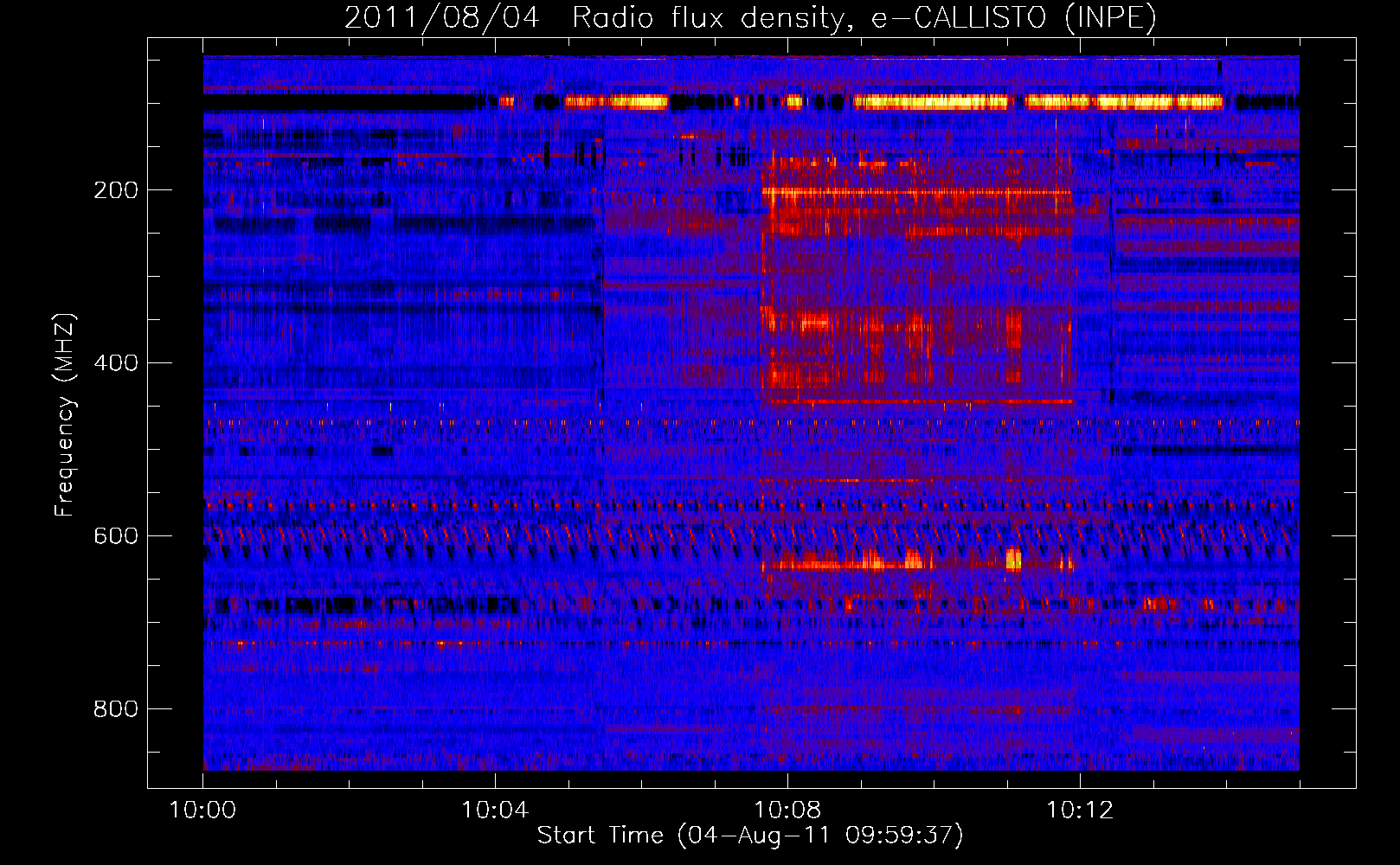
Task: Click the 'Frequency (MHZ)' axis label
Action: click(64, 415)
